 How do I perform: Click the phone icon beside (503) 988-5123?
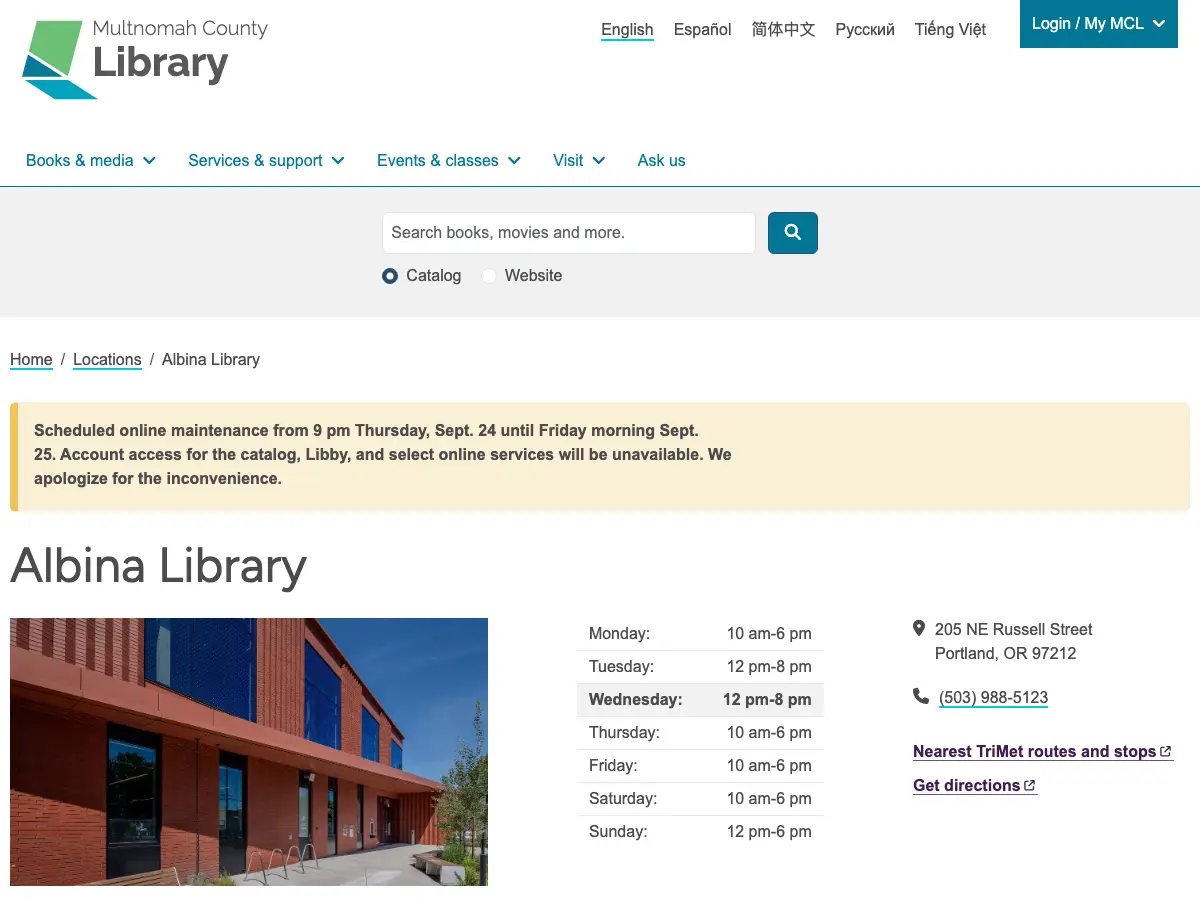[x=921, y=696]
